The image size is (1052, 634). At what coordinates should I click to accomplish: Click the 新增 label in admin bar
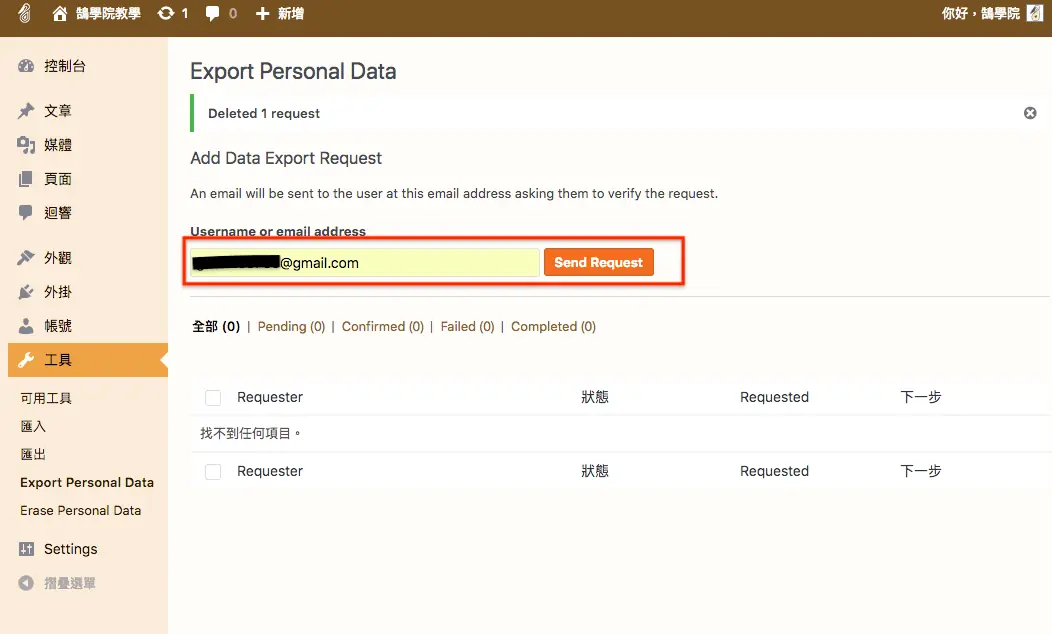(x=291, y=13)
